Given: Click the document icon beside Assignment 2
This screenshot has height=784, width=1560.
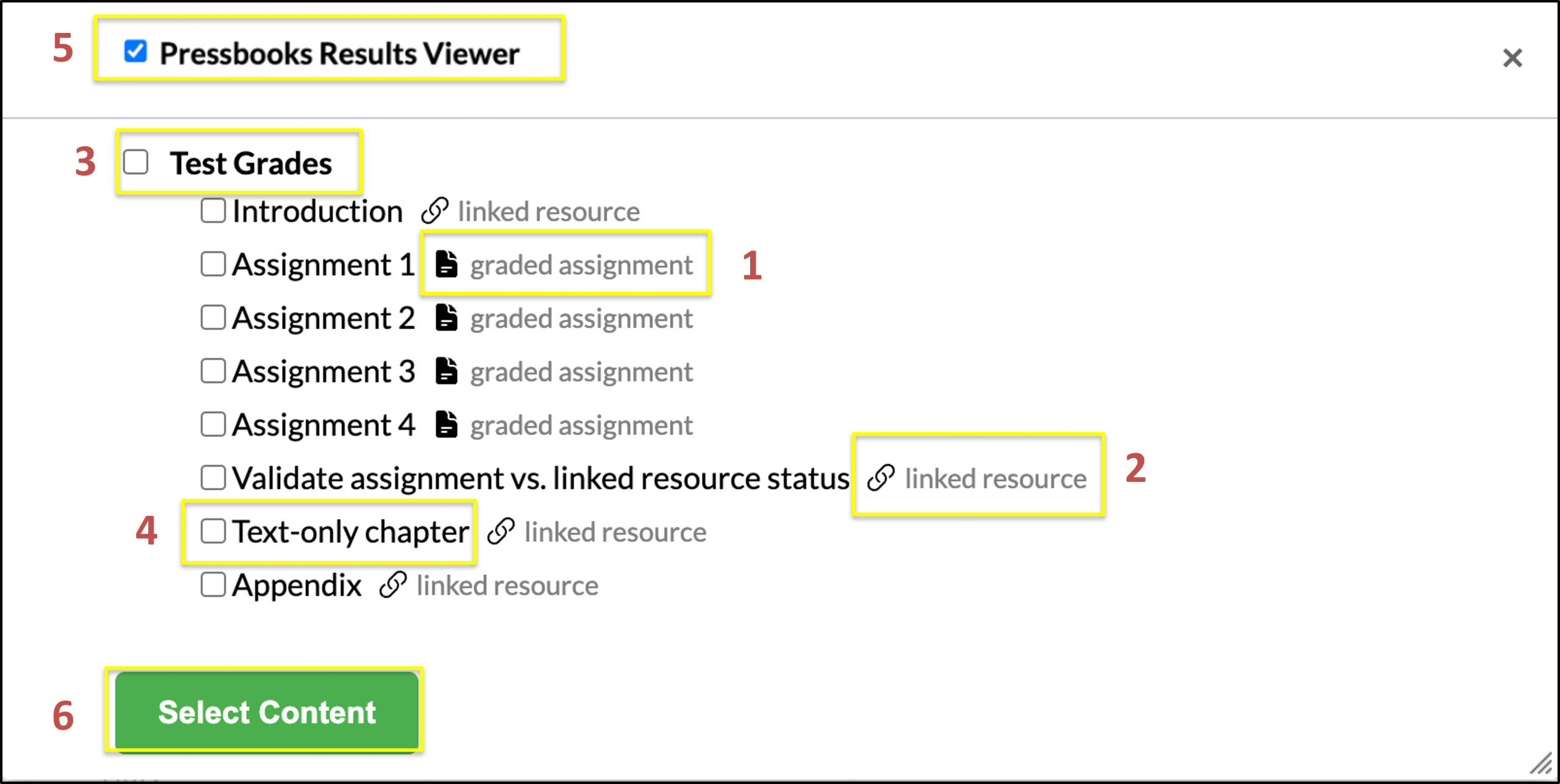Looking at the screenshot, I should (x=447, y=318).
